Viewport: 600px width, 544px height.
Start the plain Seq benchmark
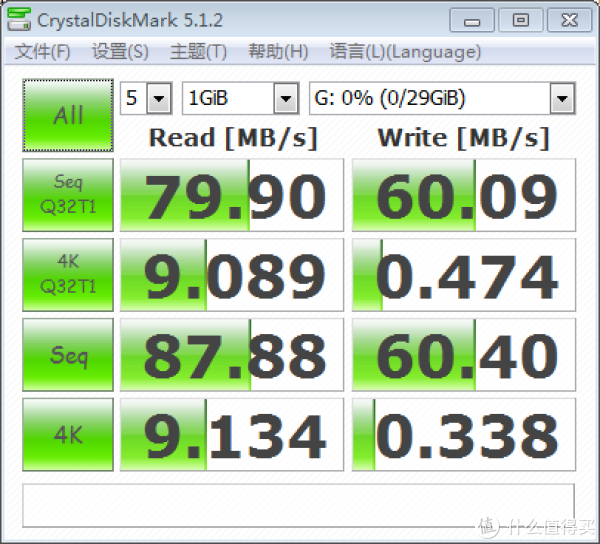tap(68, 355)
